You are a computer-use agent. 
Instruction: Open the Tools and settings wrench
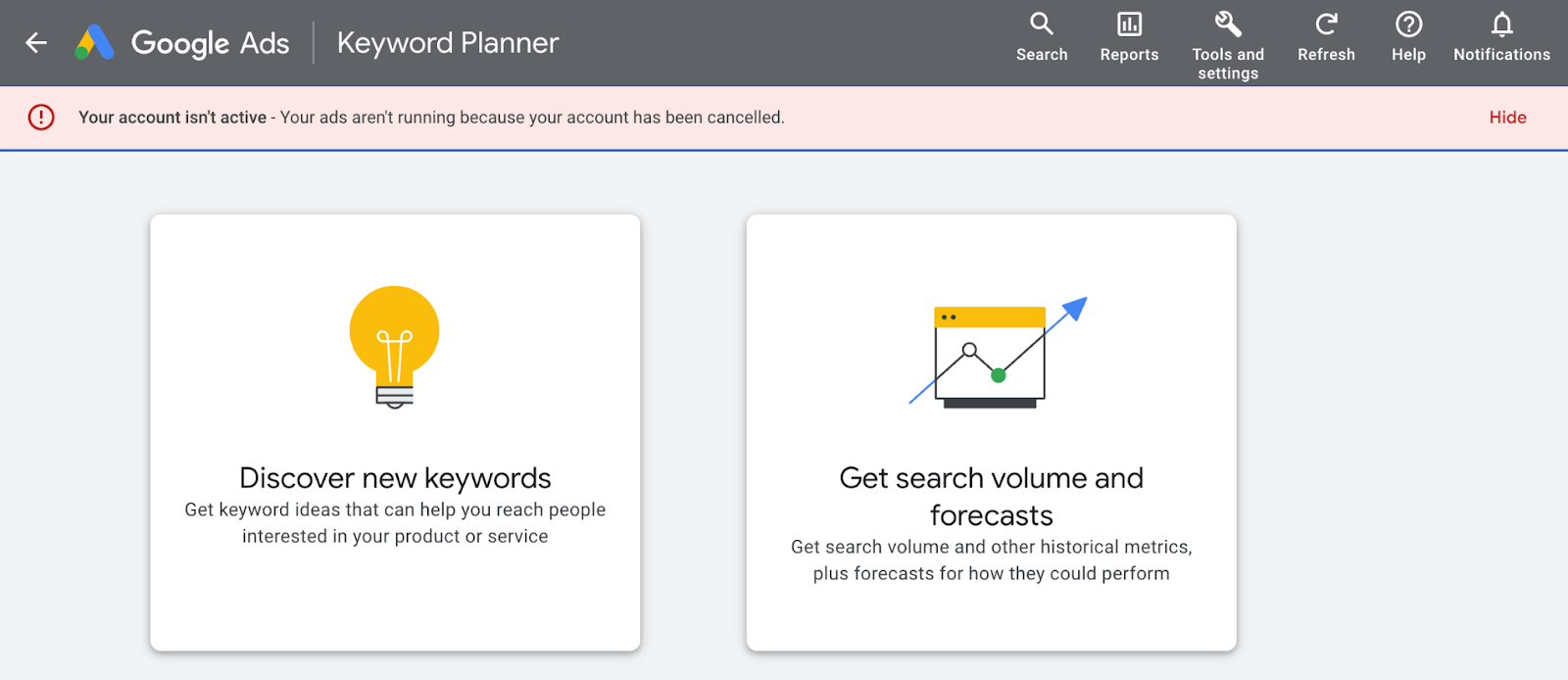point(1228,24)
